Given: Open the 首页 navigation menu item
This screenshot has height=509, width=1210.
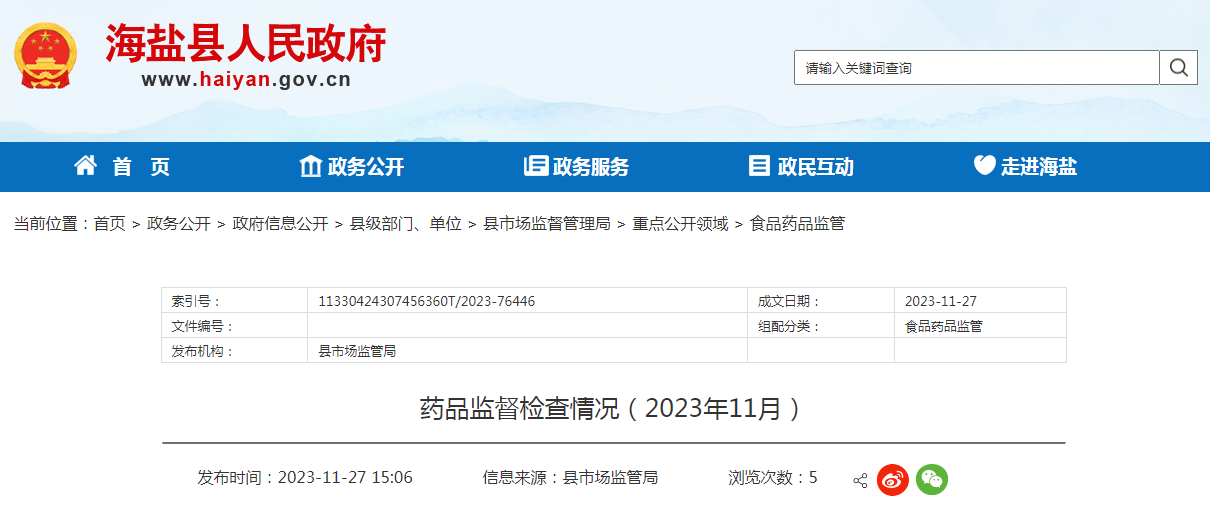Looking at the screenshot, I should click(x=122, y=167).
